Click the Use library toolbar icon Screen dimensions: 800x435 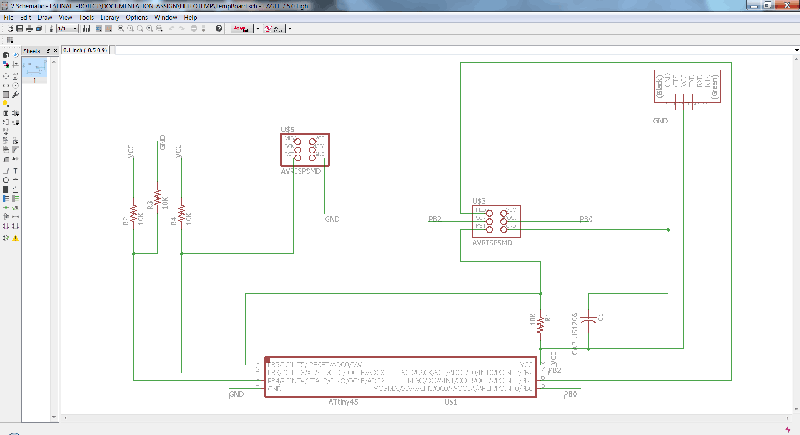[x=86, y=29]
